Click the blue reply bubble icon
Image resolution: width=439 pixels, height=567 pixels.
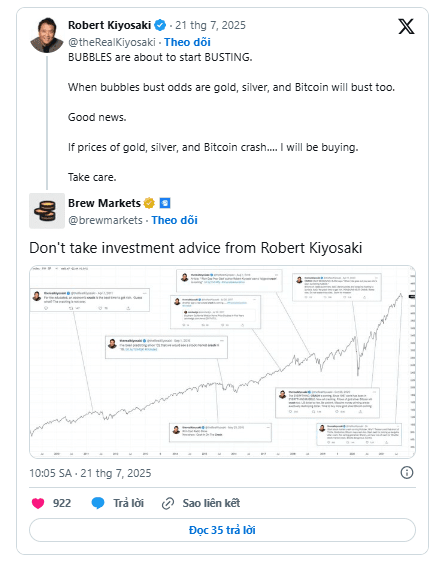tap(98, 503)
